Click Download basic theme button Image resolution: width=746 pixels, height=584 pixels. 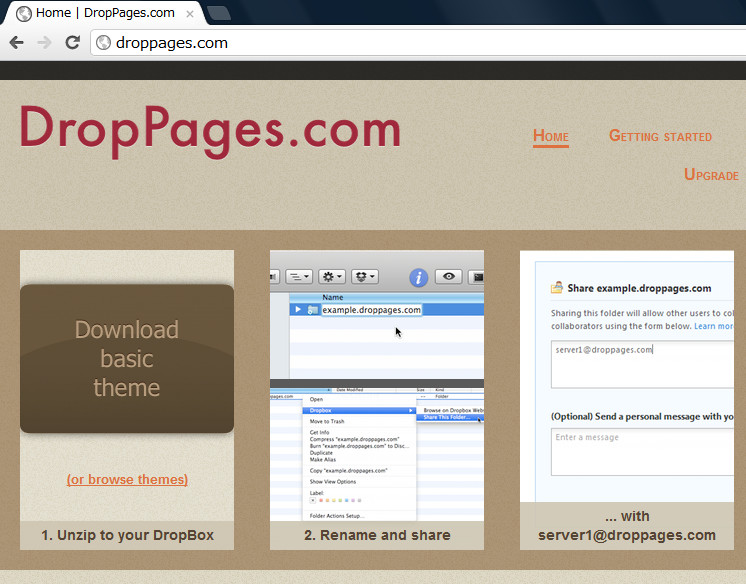click(127, 358)
